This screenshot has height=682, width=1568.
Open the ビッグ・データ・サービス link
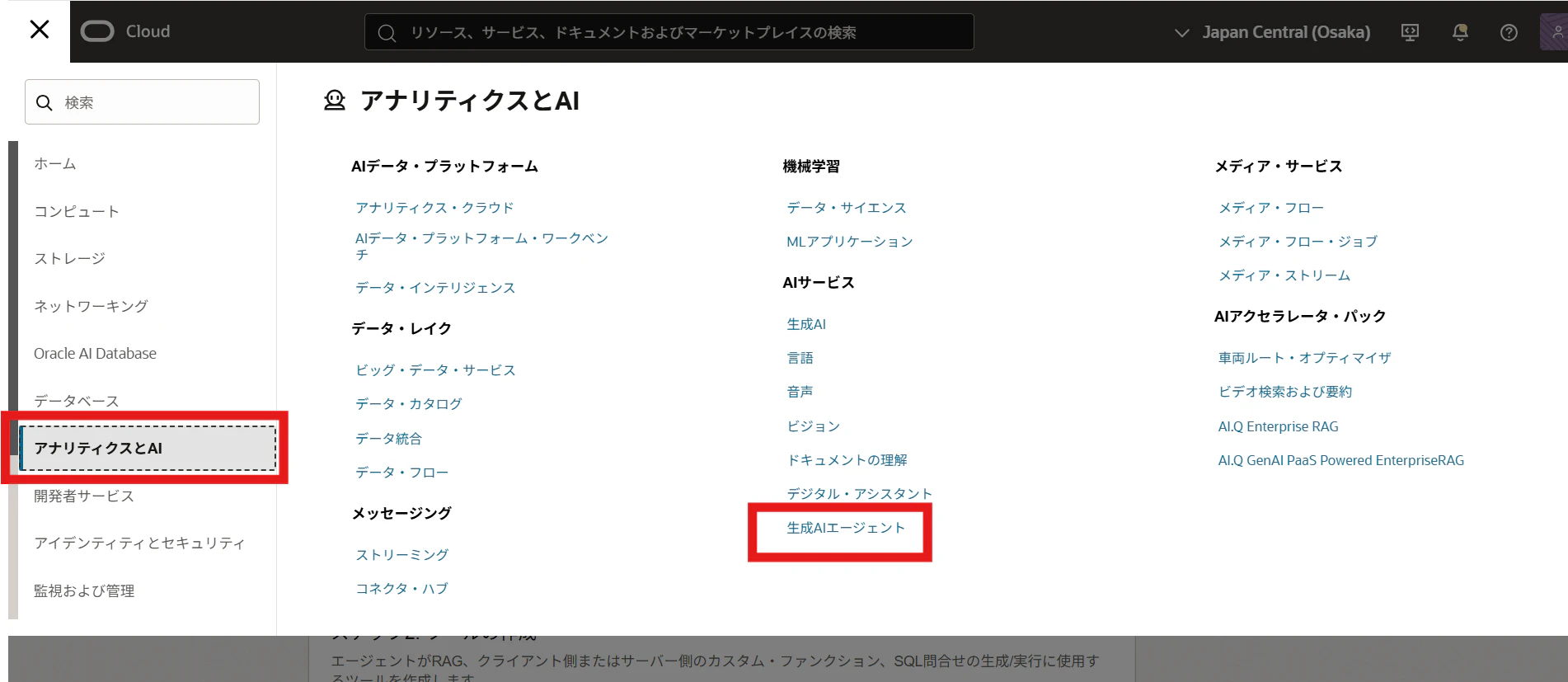[x=435, y=370]
